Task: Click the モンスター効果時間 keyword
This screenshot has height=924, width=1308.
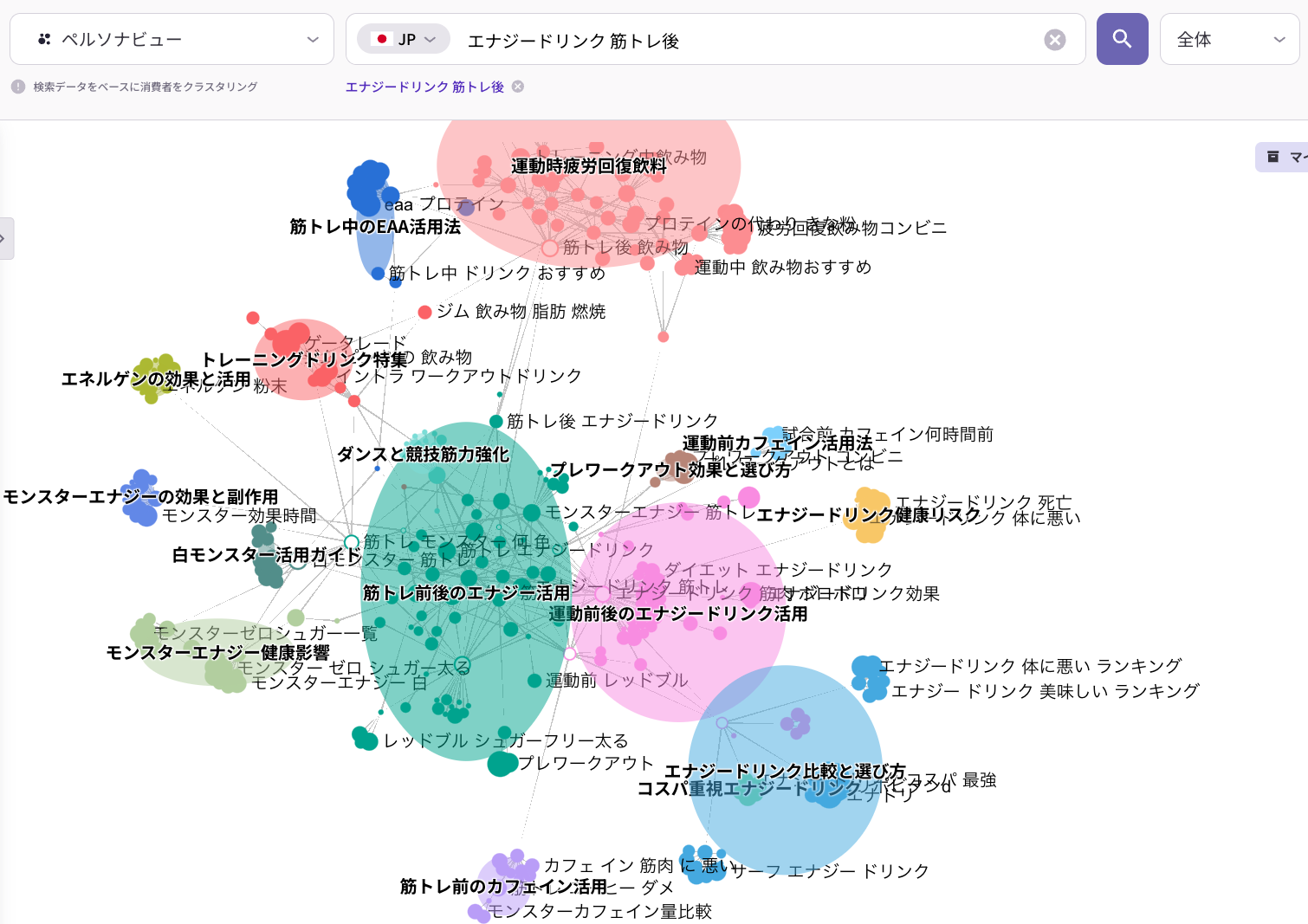Action: pos(239,516)
